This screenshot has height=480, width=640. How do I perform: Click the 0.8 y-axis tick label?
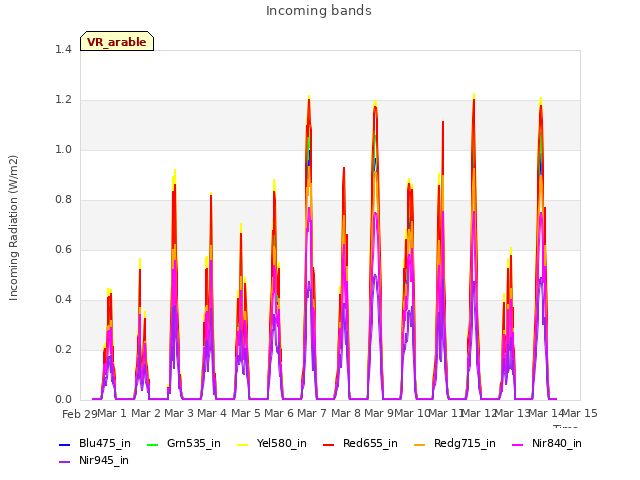point(63,199)
